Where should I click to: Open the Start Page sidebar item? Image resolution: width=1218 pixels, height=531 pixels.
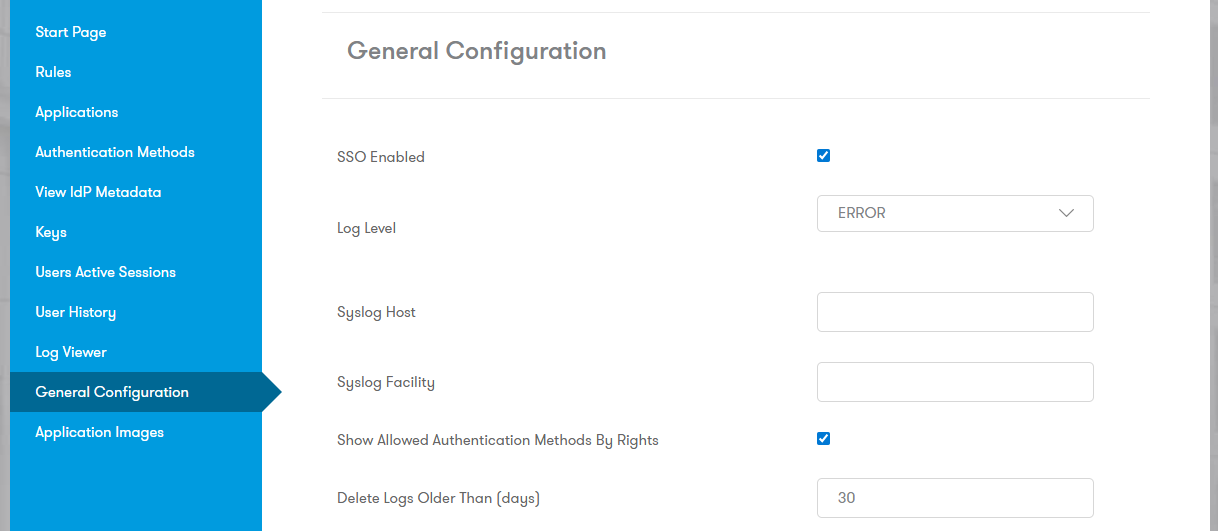tap(70, 32)
